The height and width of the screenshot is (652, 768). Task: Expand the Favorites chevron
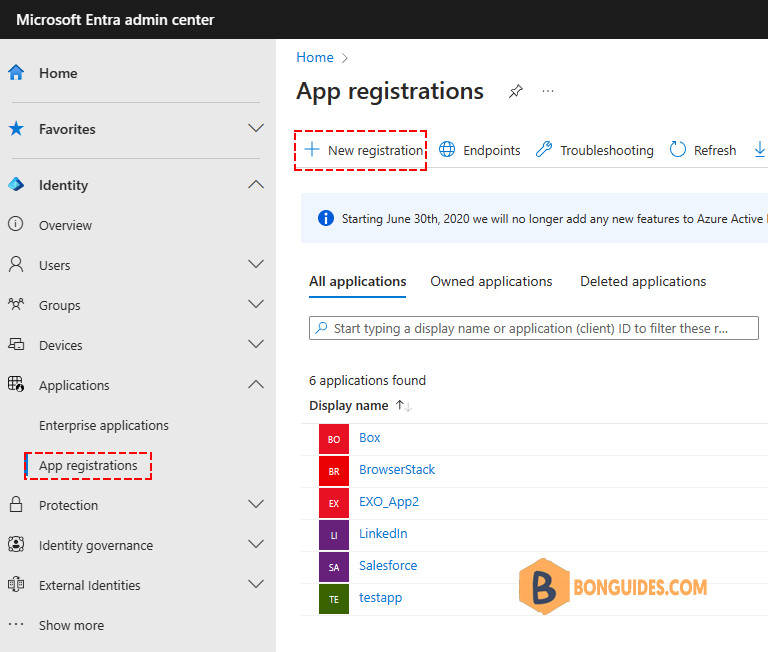(256, 128)
